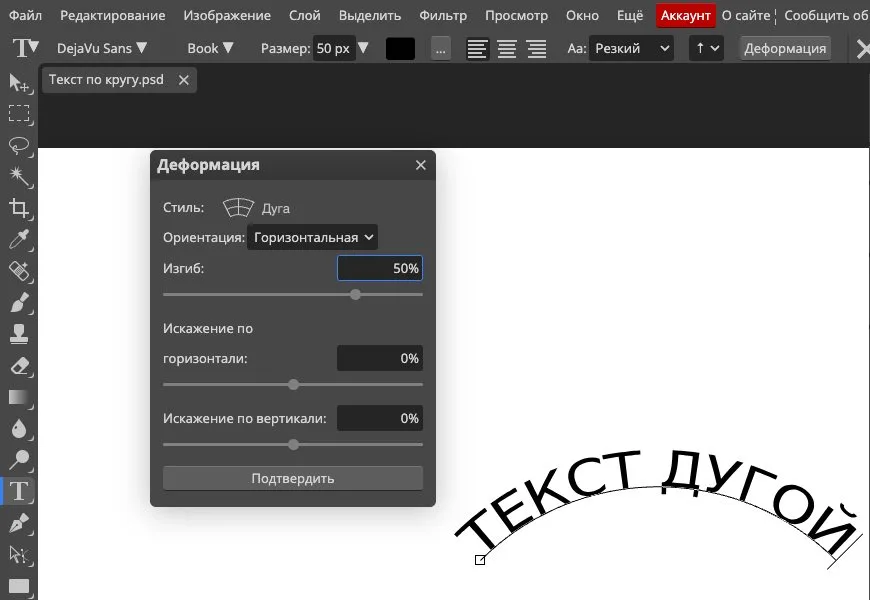Open the Ориентация dropdown
The height and width of the screenshot is (600, 870).
[312, 238]
